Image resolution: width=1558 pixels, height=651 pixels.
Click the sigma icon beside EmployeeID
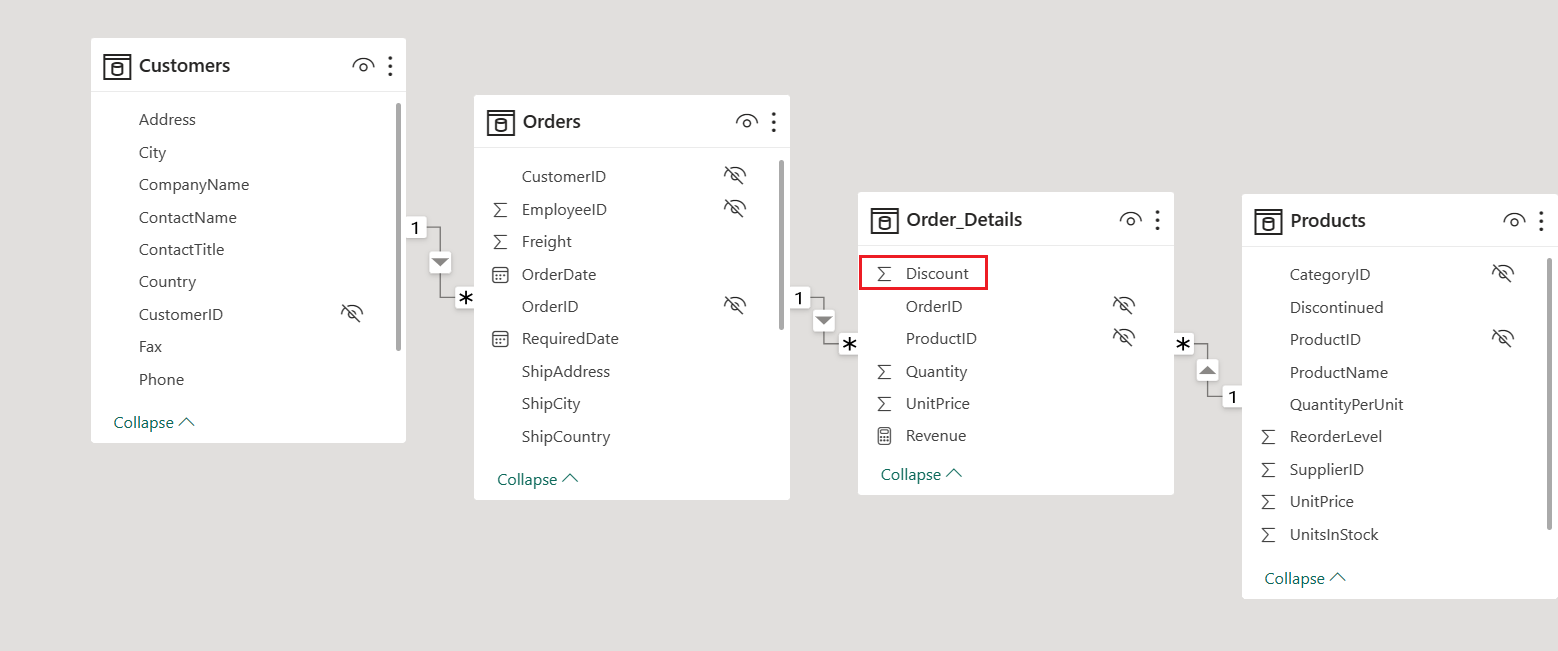coord(500,209)
